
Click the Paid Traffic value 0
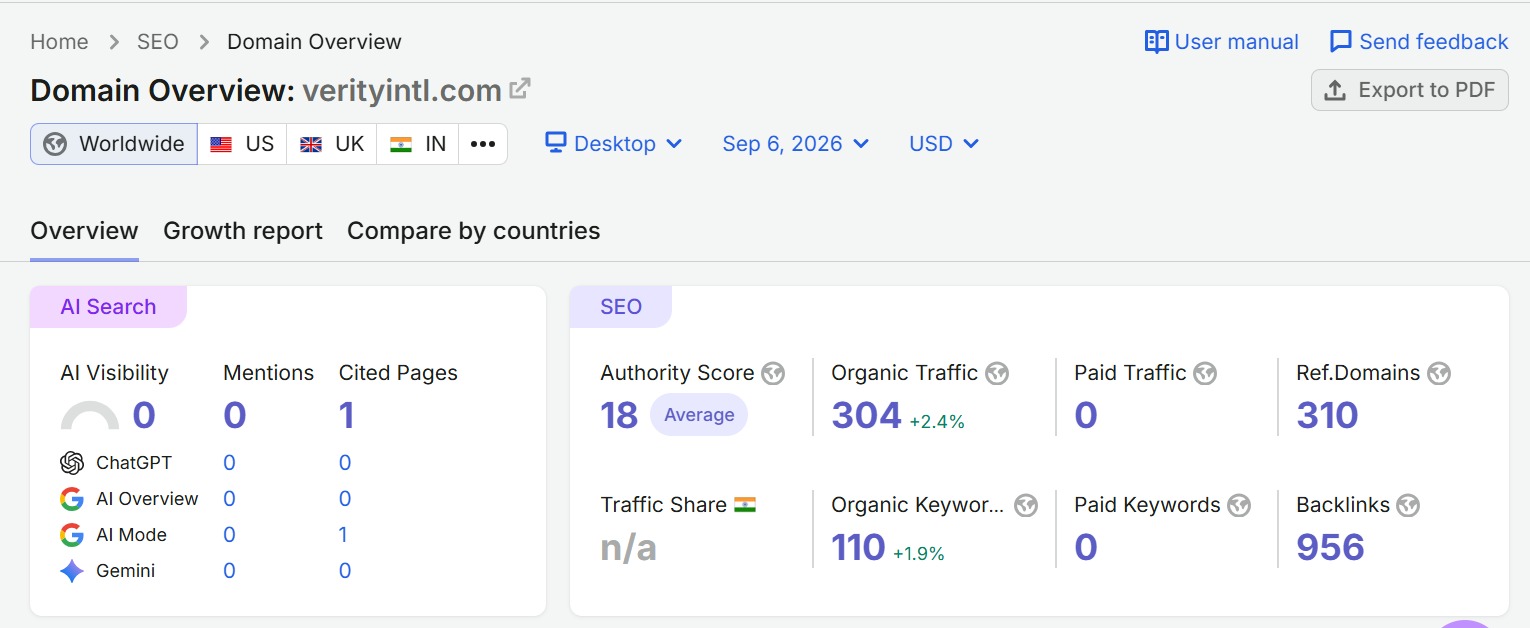(x=1086, y=415)
